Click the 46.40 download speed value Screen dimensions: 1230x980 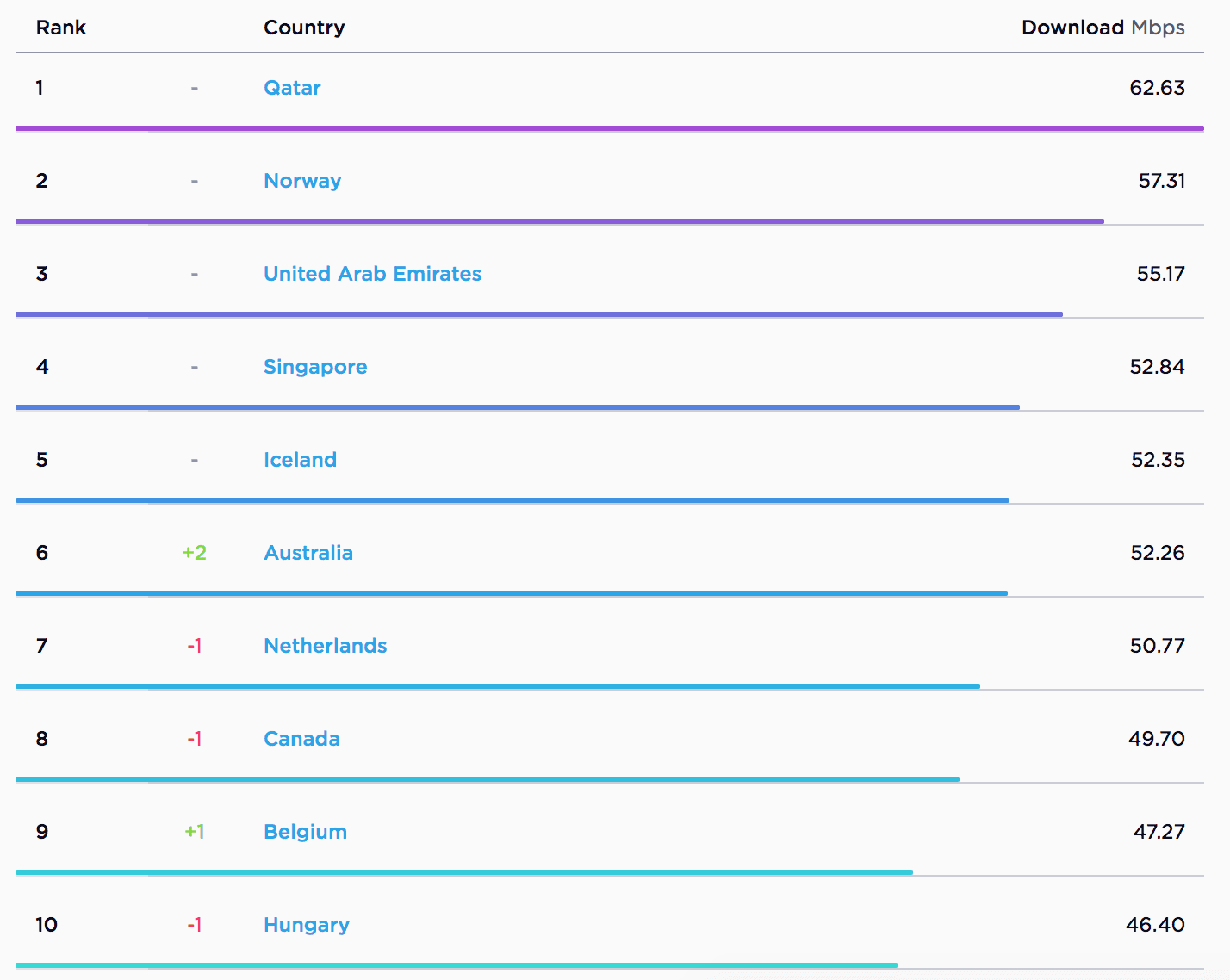[1155, 925]
